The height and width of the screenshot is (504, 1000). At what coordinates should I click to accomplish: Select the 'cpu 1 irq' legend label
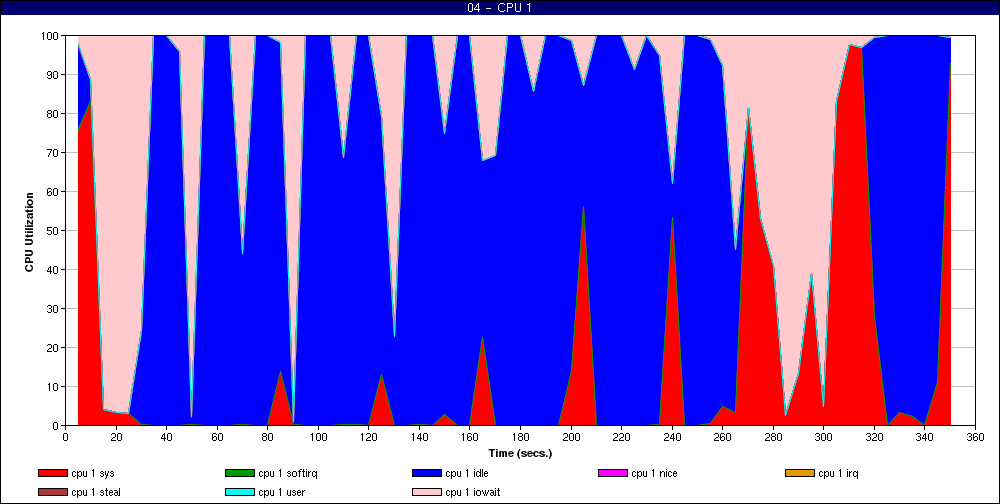point(839,473)
